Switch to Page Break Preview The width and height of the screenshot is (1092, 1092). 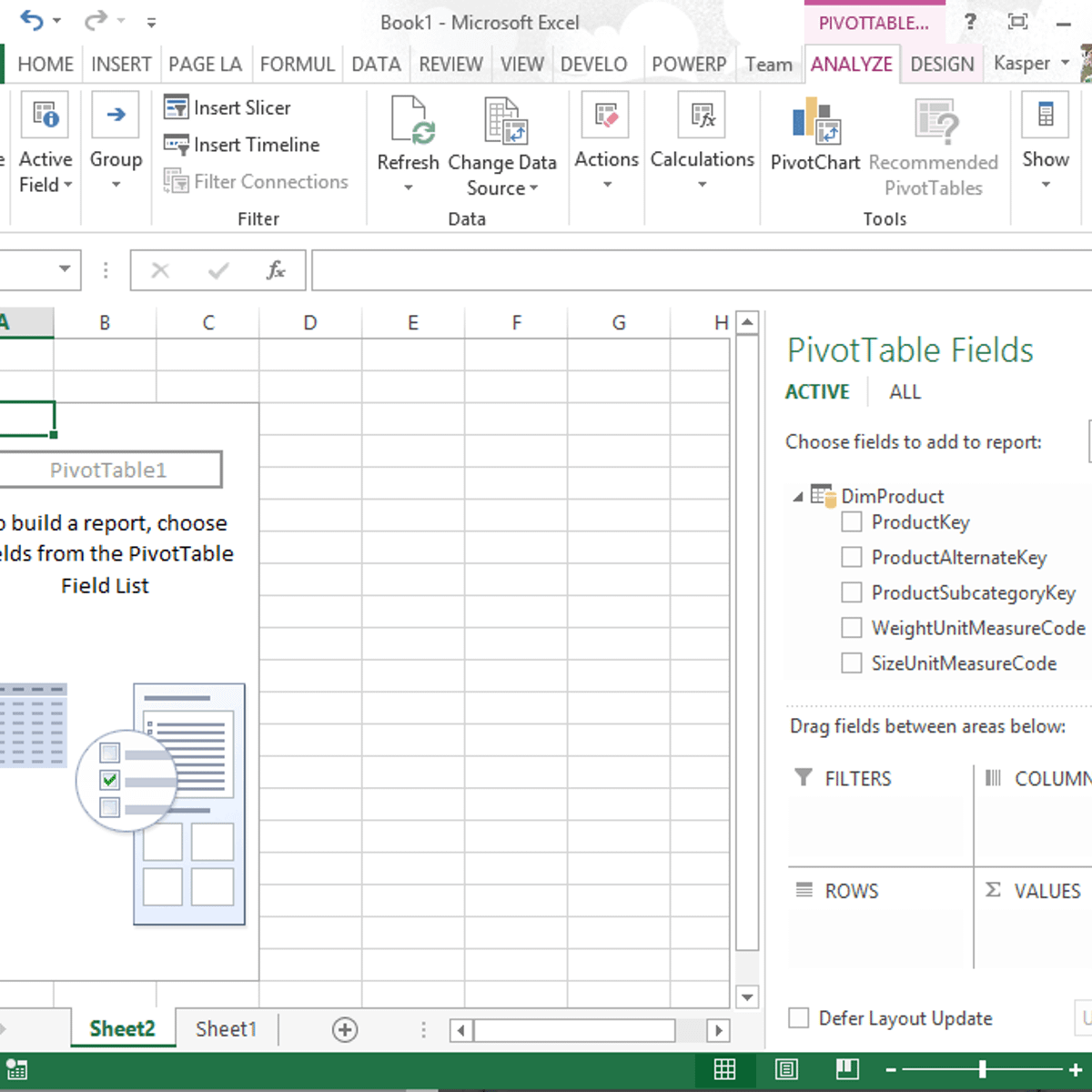pyautogui.click(x=847, y=1069)
